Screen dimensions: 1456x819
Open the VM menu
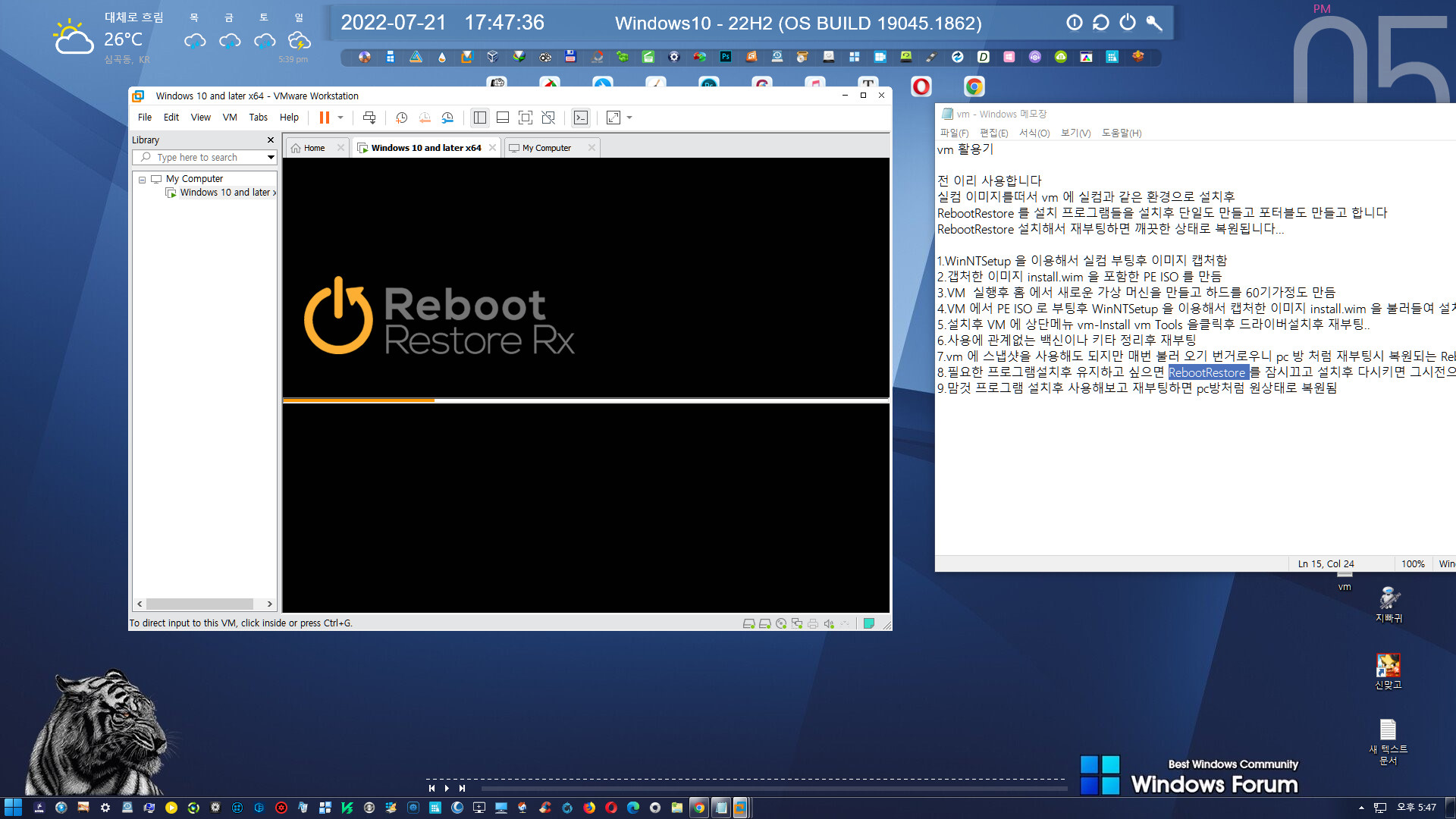[230, 118]
